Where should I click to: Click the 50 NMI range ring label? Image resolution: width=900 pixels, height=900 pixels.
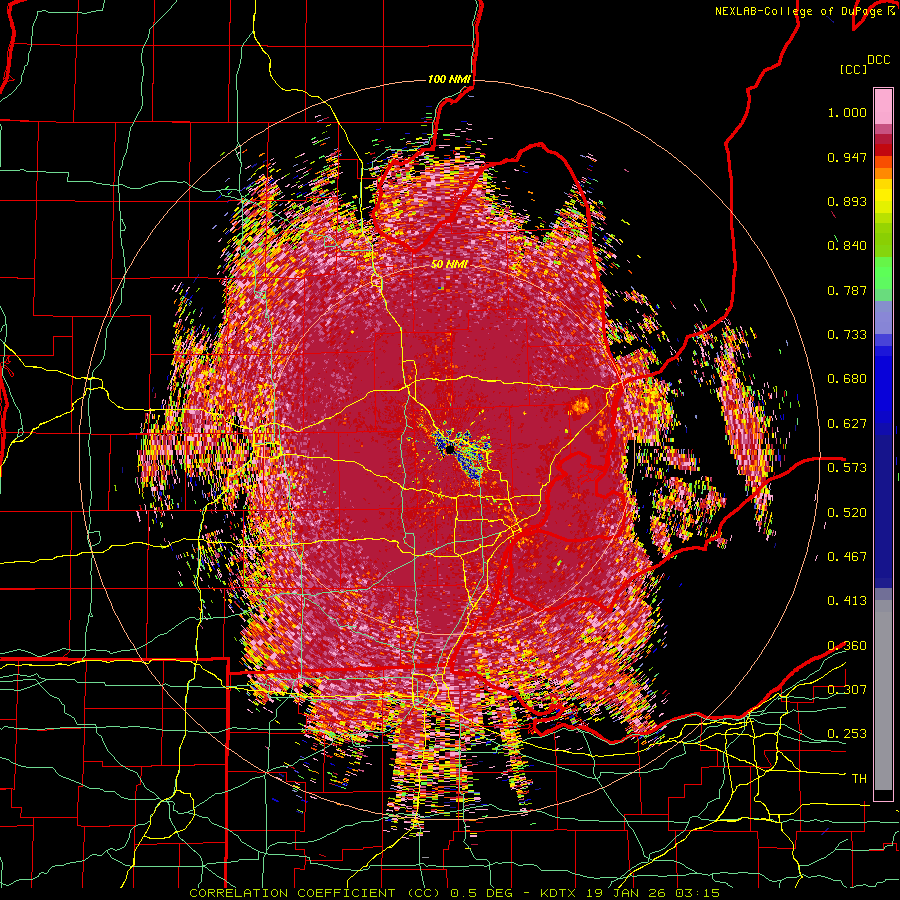[449, 265]
